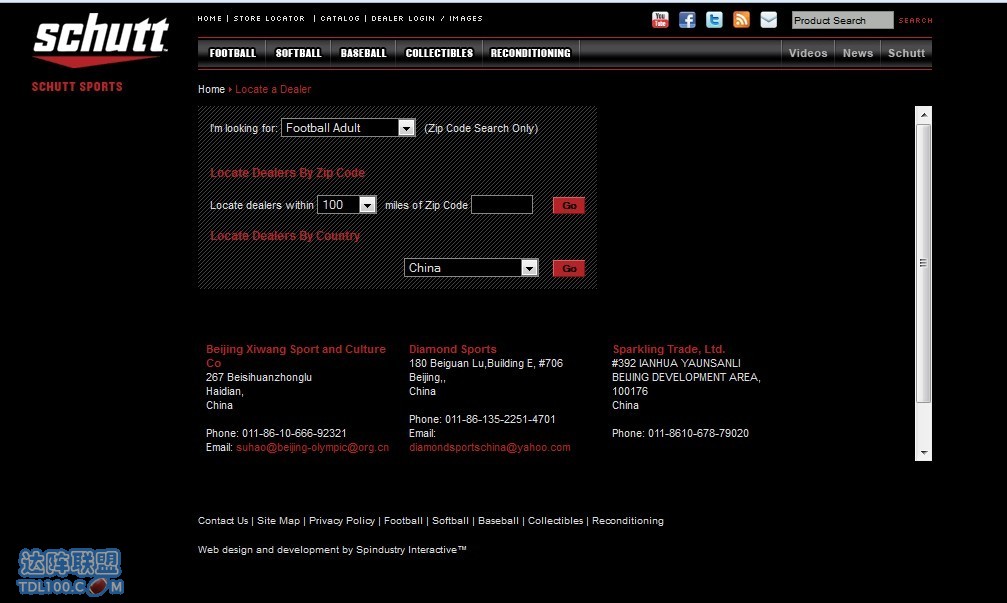Click the vertical scrollbar thumb
1007x603 pixels.
pos(924,263)
